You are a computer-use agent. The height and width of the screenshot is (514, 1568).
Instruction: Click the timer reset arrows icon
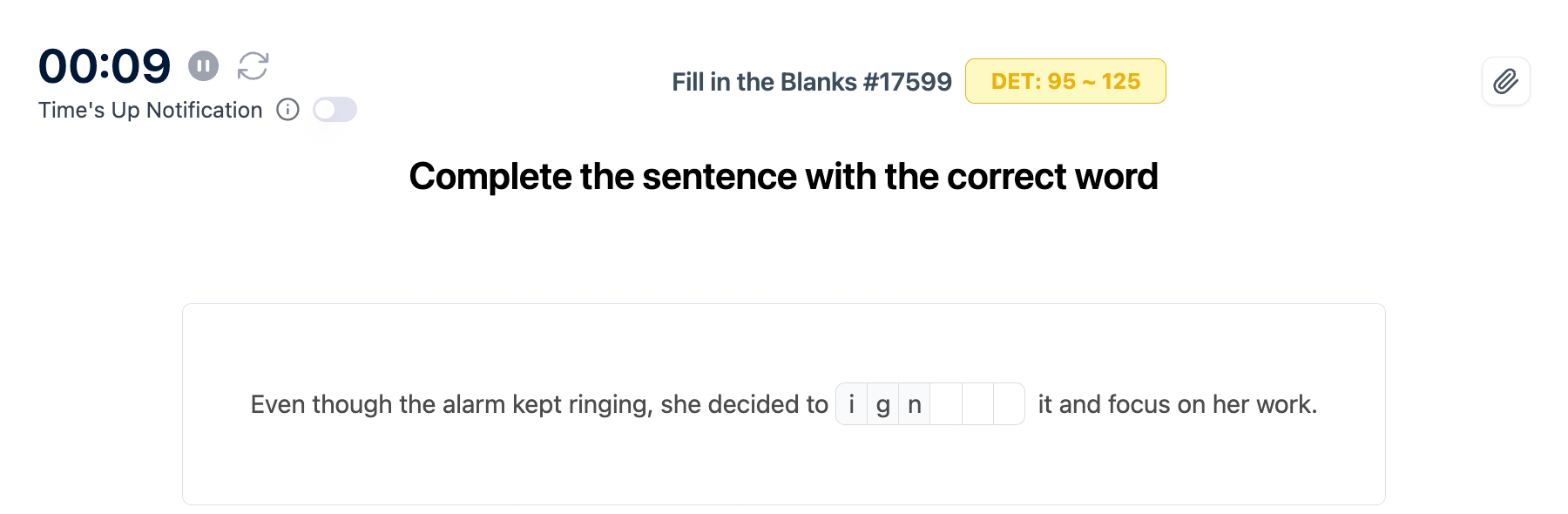click(253, 66)
